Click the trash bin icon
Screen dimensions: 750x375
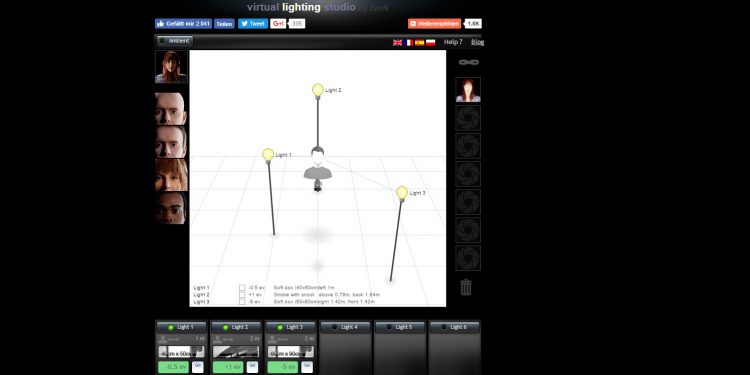[465, 287]
